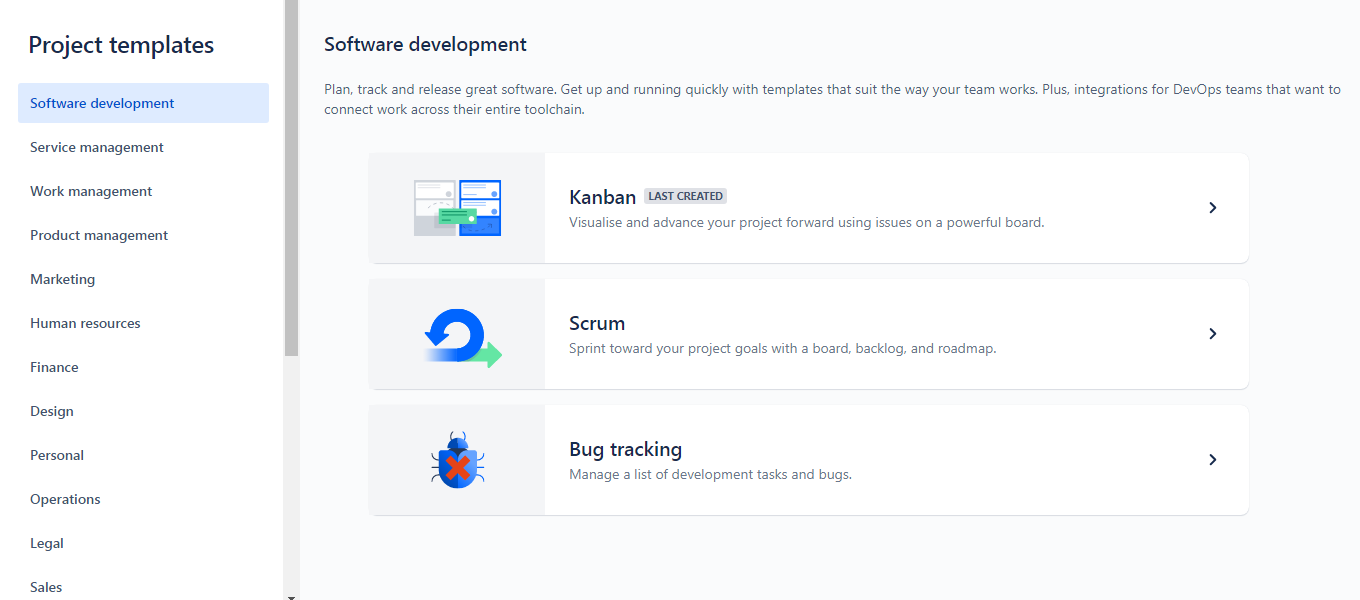The height and width of the screenshot is (600, 1360).
Task: Select the Bug tracking beetle icon
Action: [458, 460]
